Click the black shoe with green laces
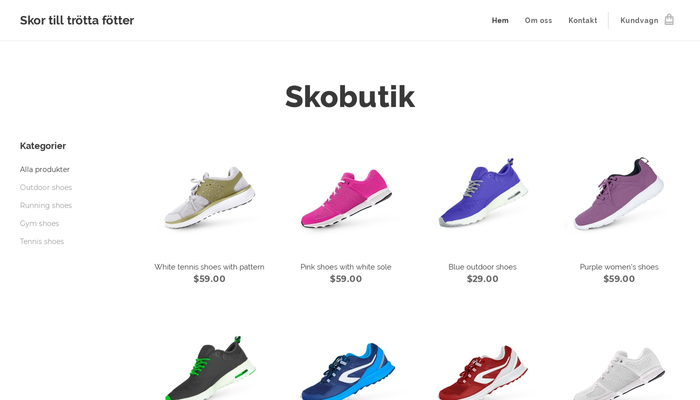Screen dimensions: 700x400 [209, 368]
